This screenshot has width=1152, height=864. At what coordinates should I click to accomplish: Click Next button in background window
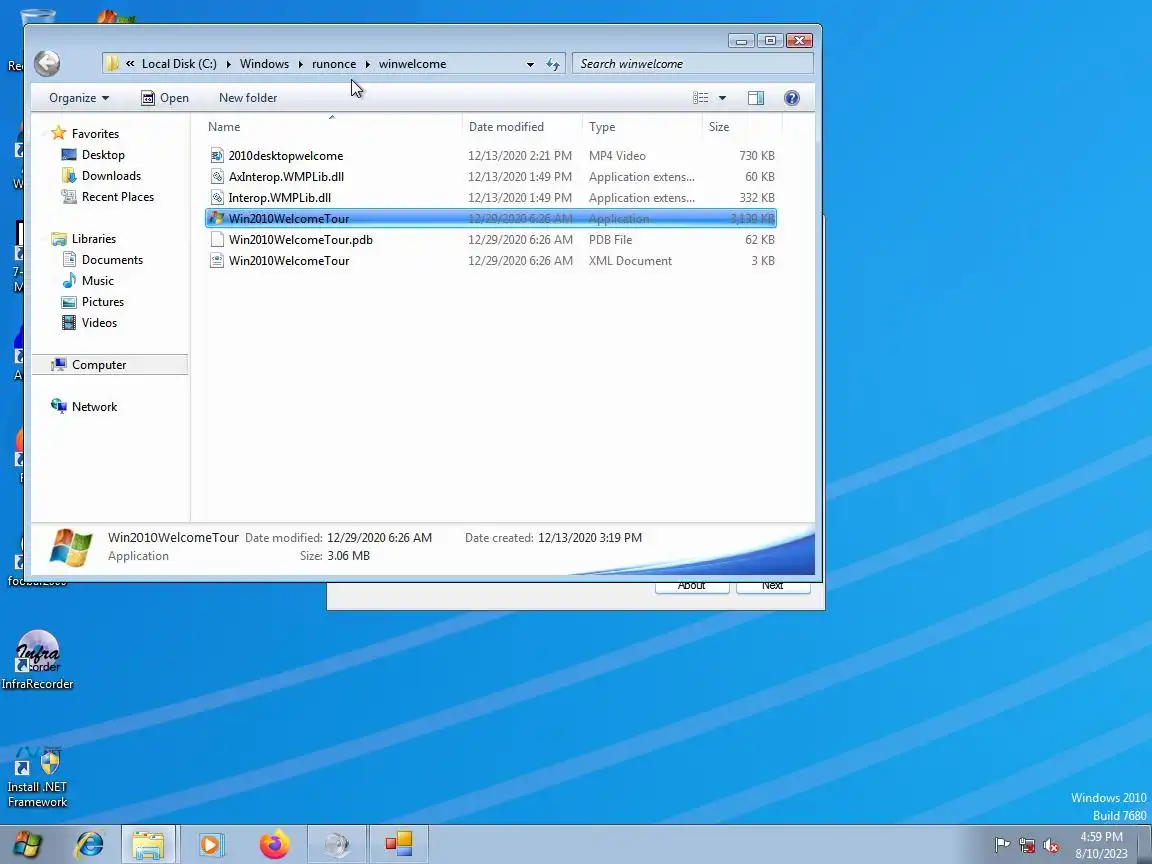773,586
